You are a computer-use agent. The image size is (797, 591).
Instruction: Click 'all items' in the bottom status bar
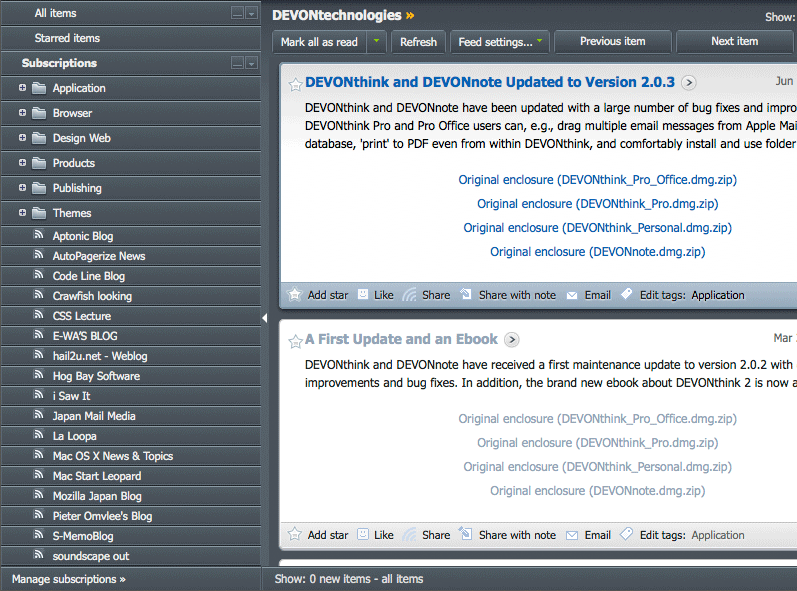click(x=402, y=579)
